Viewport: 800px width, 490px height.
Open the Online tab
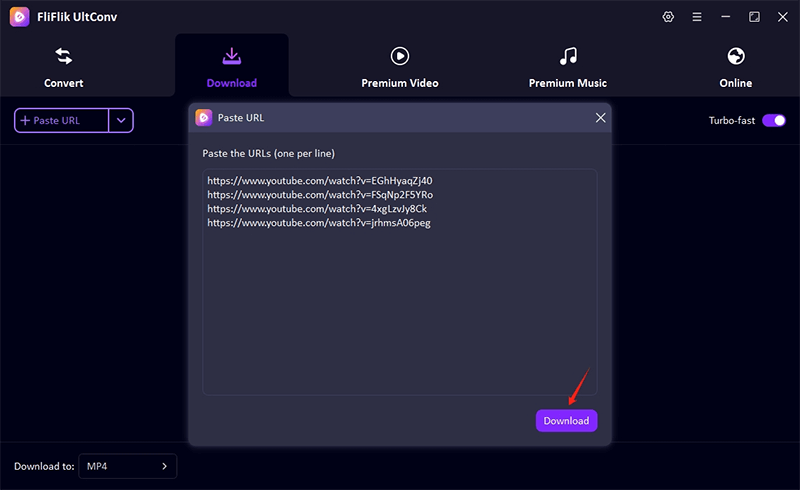736,67
